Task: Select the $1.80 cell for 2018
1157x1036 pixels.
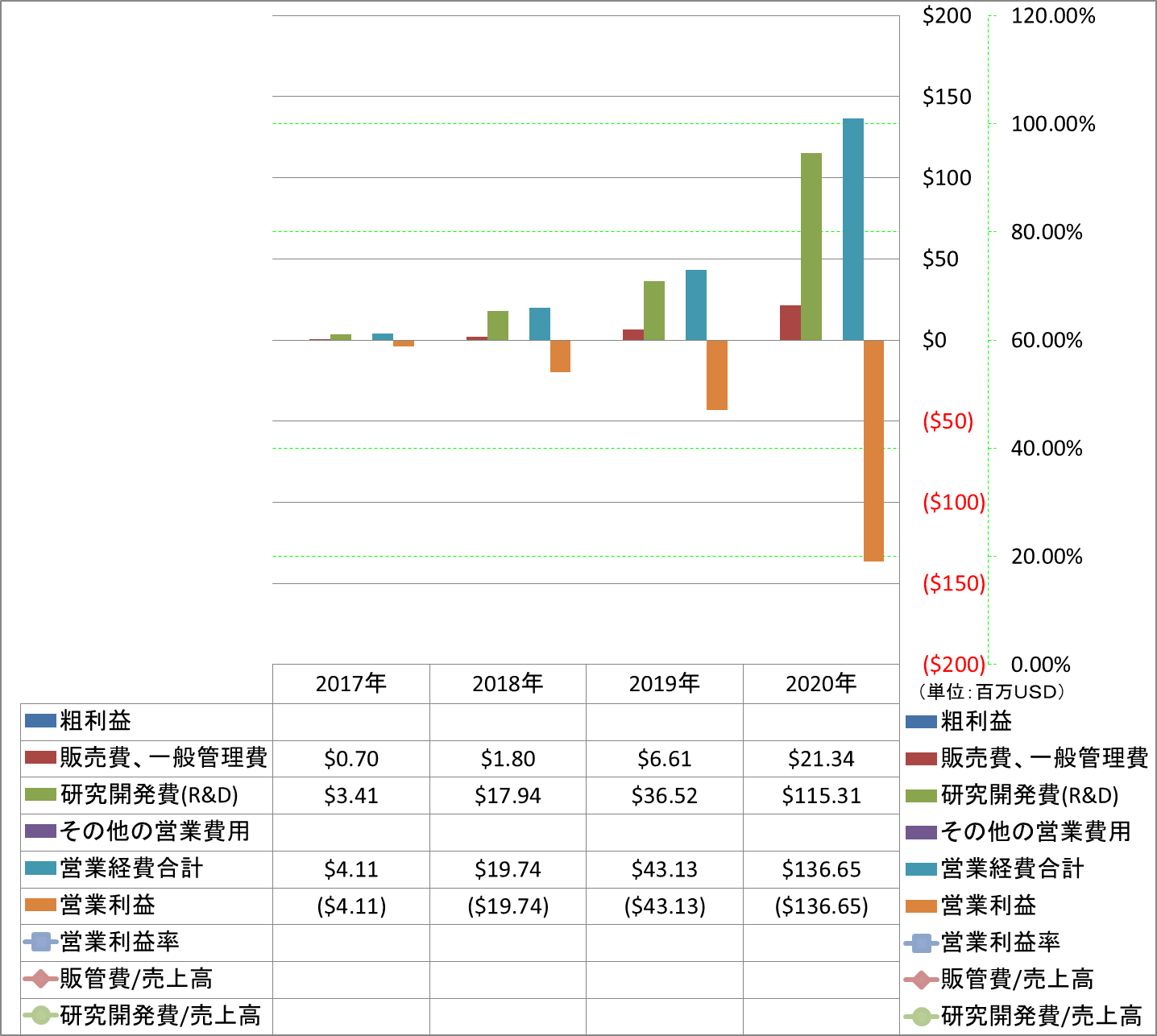Action: click(508, 759)
